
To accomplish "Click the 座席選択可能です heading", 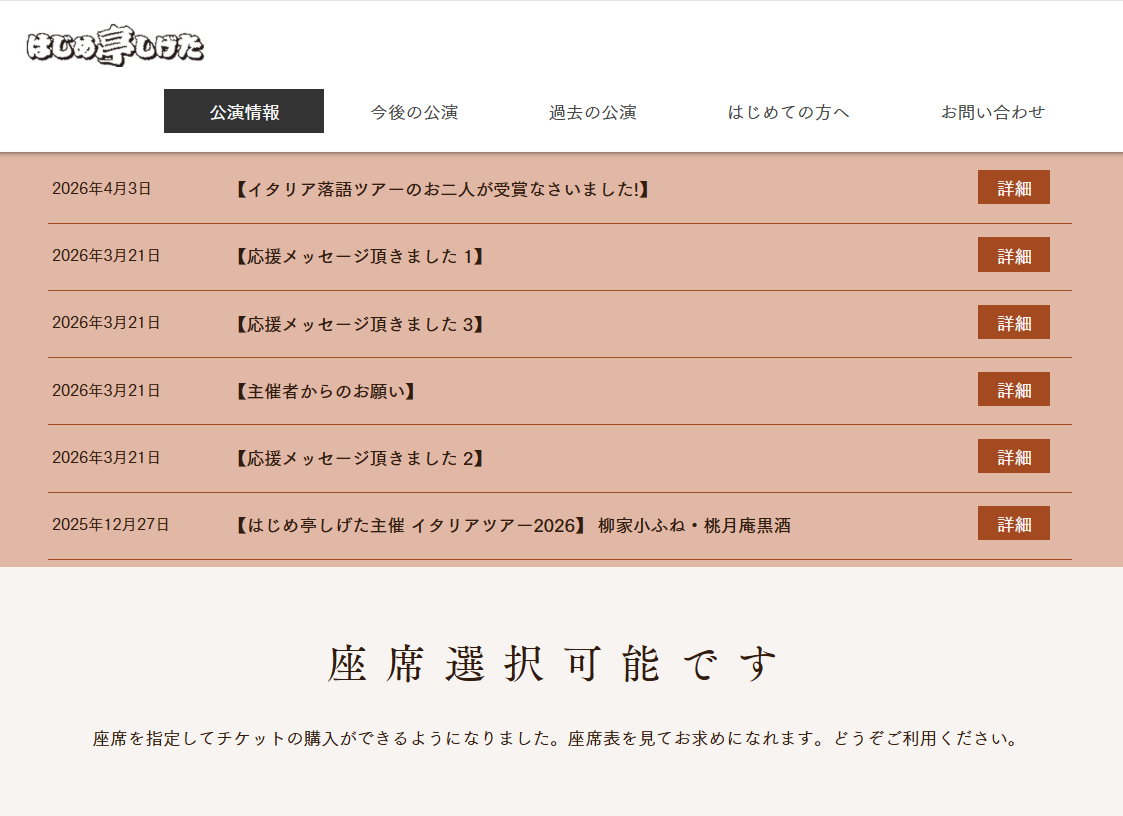I will 553,664.
